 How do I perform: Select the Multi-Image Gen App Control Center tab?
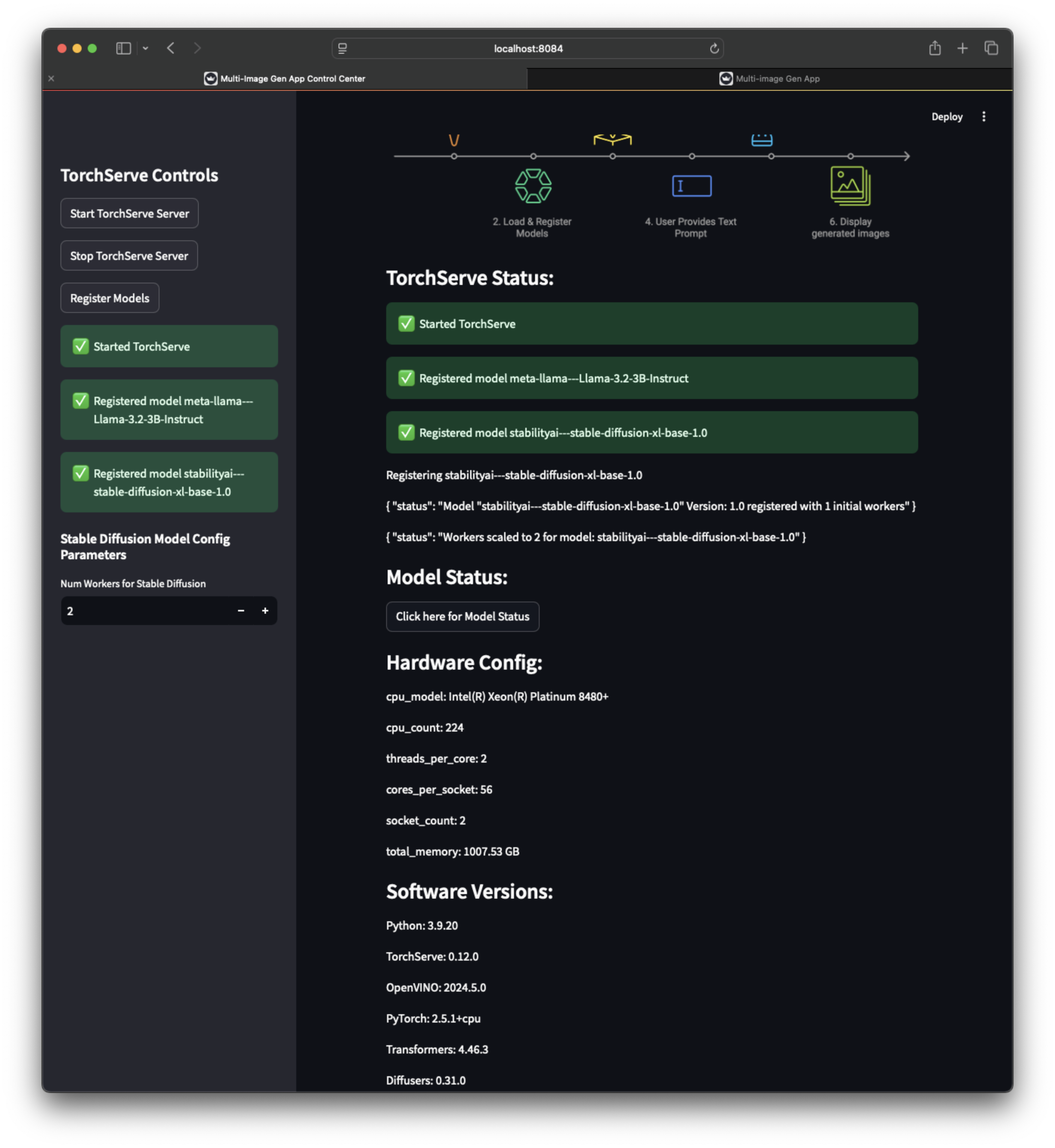pos(285,79)
